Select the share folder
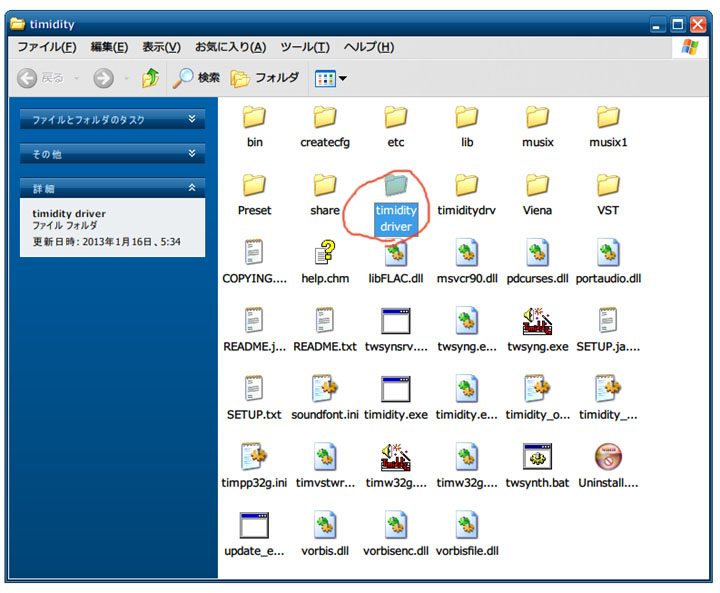 325,194
